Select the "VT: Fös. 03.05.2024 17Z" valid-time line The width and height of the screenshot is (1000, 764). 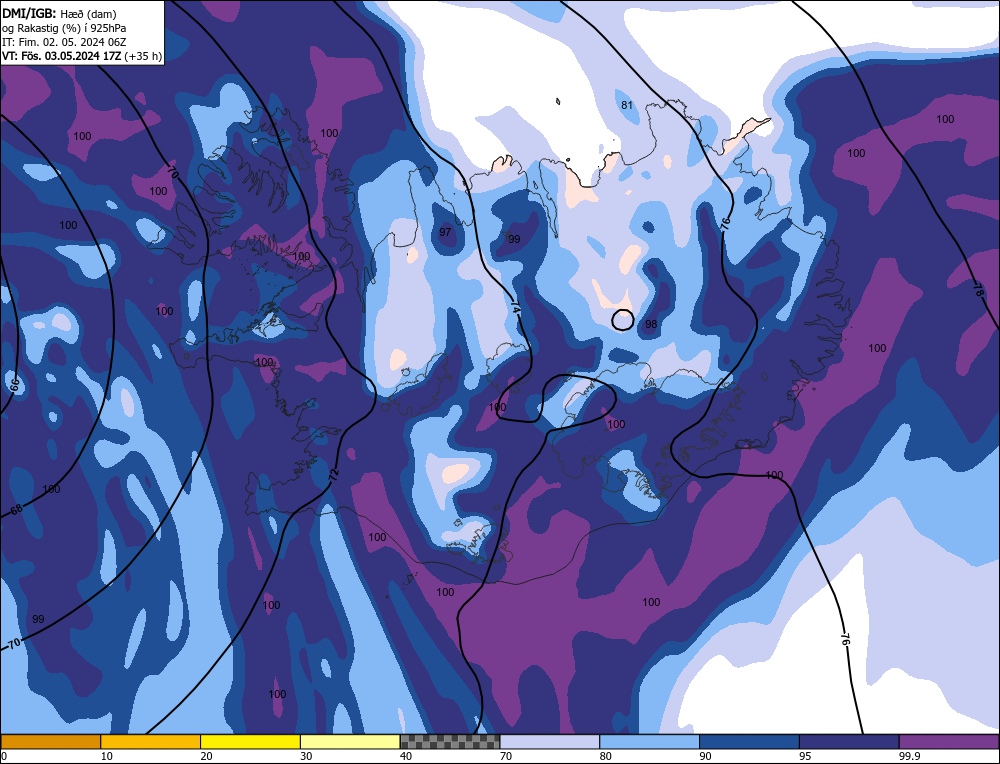click(x=82, y=56)
